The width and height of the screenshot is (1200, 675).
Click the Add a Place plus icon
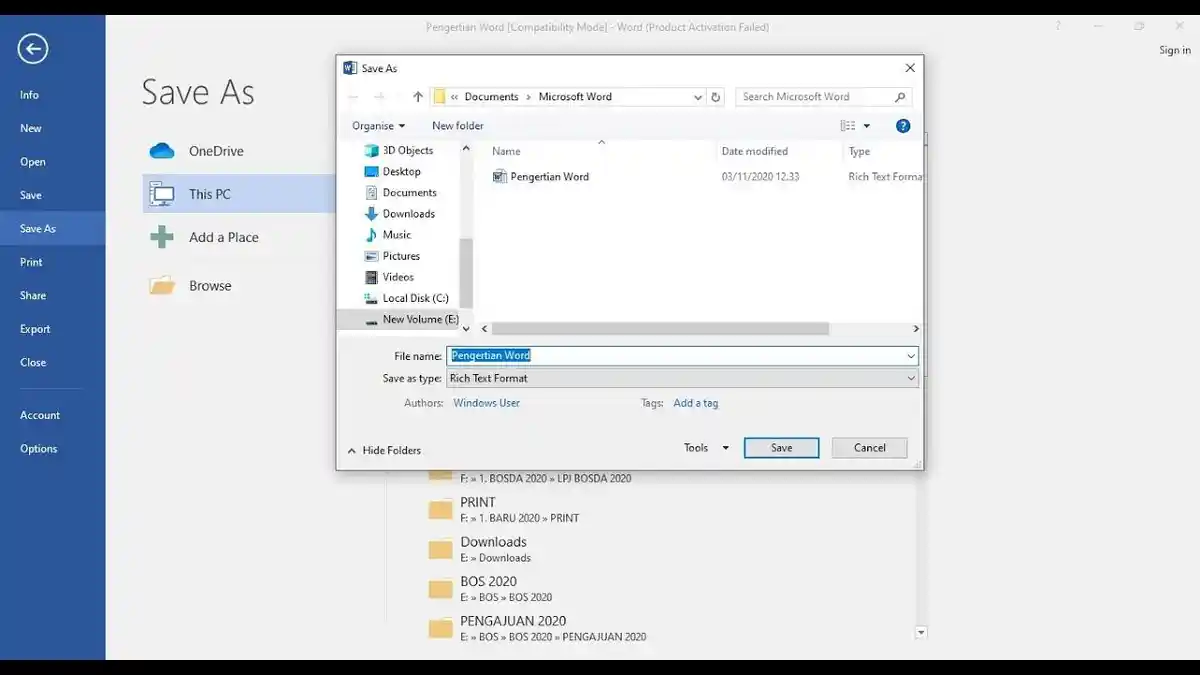tap(162, 237)
